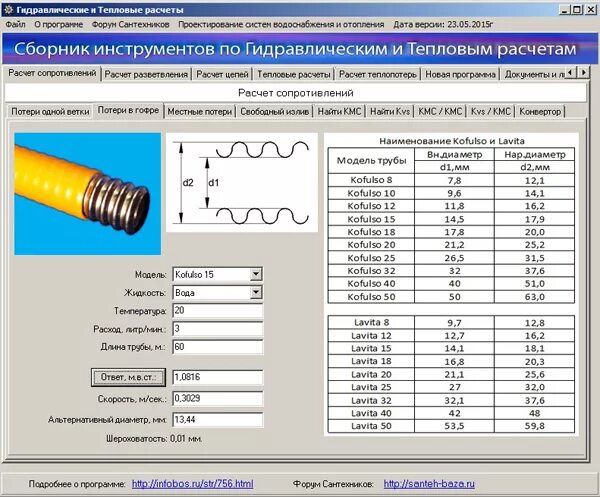Open the Форум Сантехников menu
Screen dimensions: 600x497
[130, 24]
